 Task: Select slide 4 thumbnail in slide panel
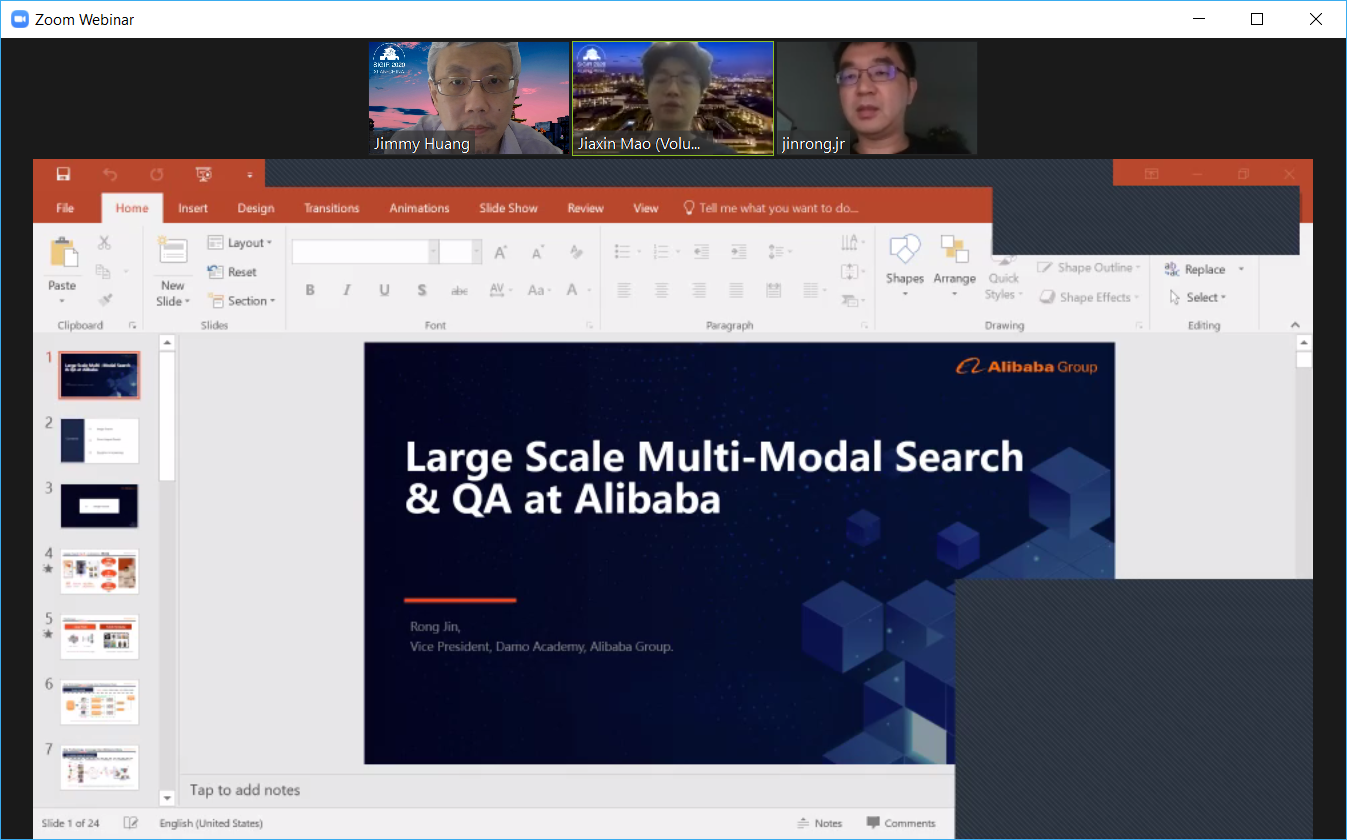coord(99,571)
